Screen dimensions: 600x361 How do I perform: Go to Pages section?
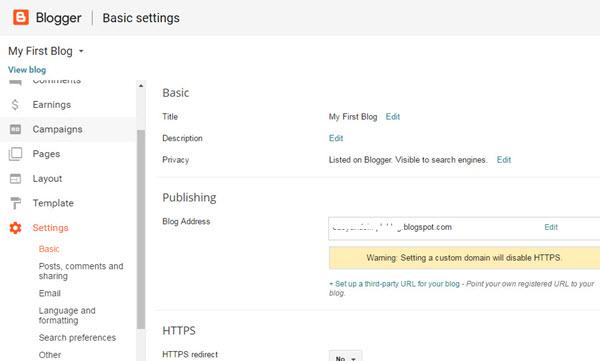pos(46,154)
